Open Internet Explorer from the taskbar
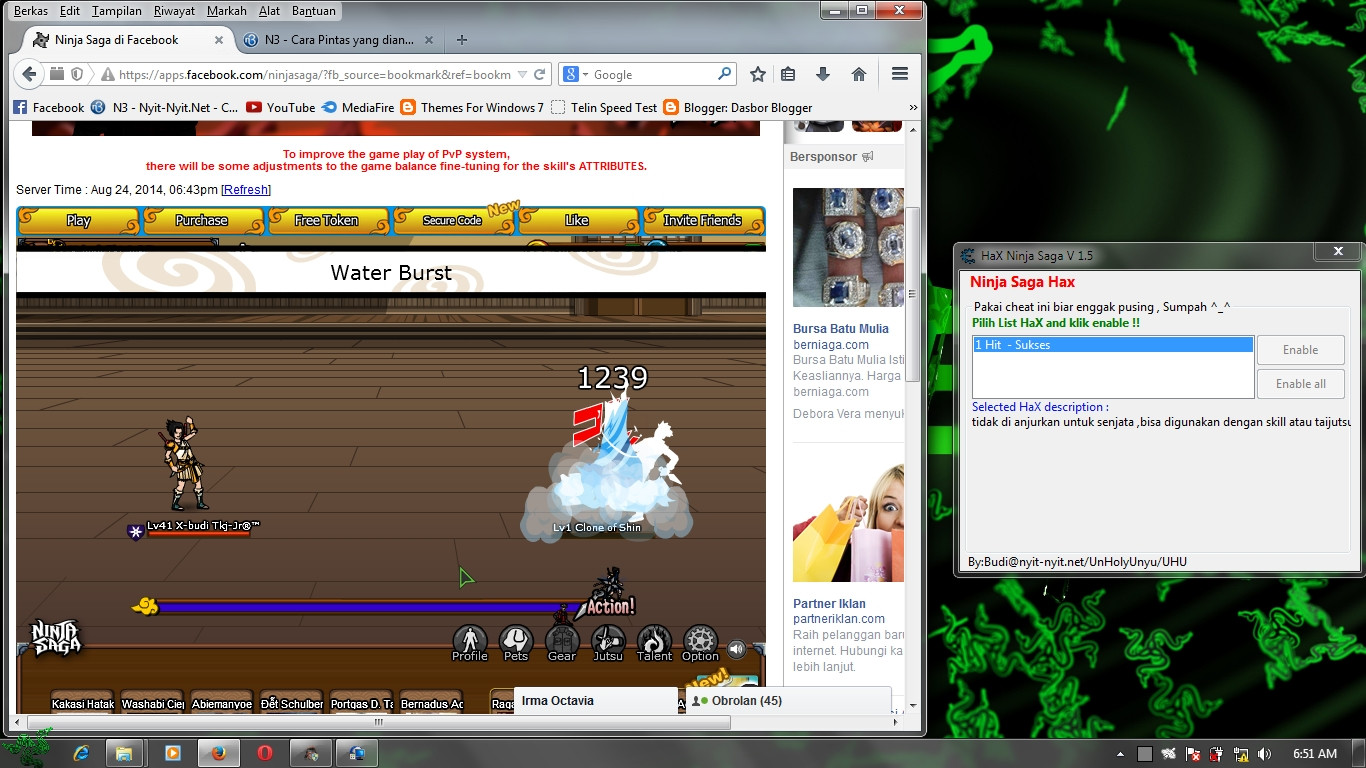The image size is (1366, 768). pyautogui.click(x=81, y=753)
